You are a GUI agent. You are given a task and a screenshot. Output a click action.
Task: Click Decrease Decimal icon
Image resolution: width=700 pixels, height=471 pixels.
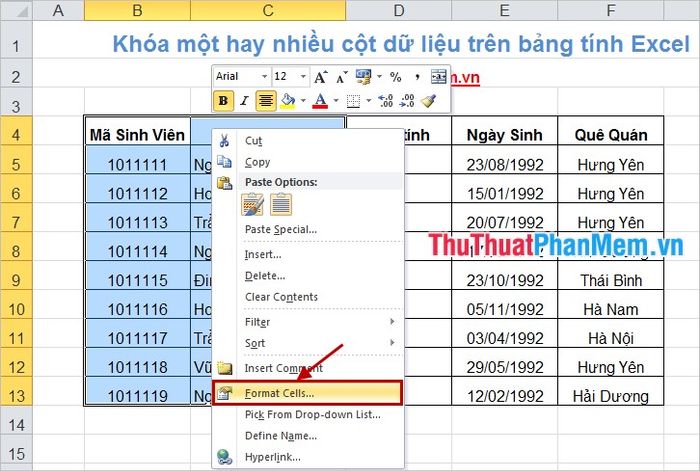(x=407, y=101)
